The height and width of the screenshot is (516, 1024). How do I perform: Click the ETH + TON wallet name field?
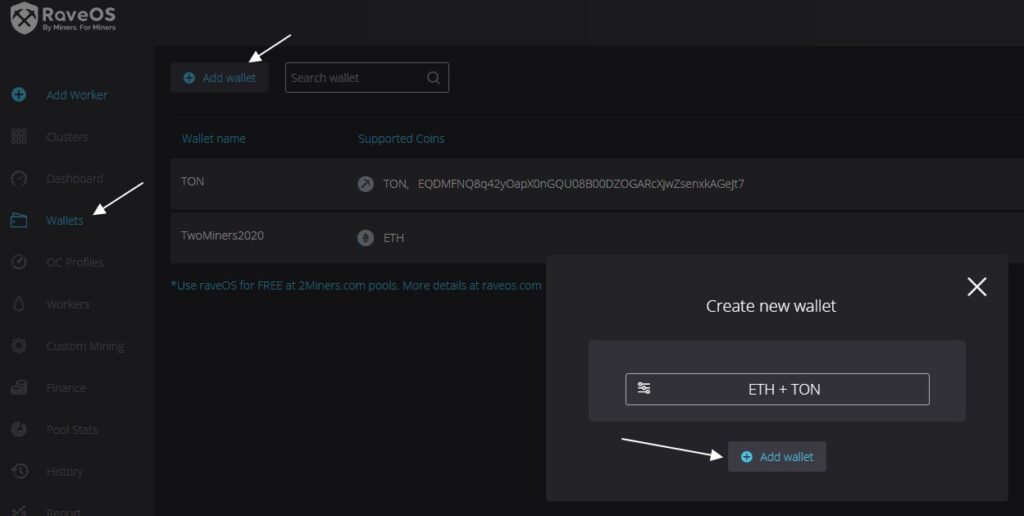coord(777,389)
